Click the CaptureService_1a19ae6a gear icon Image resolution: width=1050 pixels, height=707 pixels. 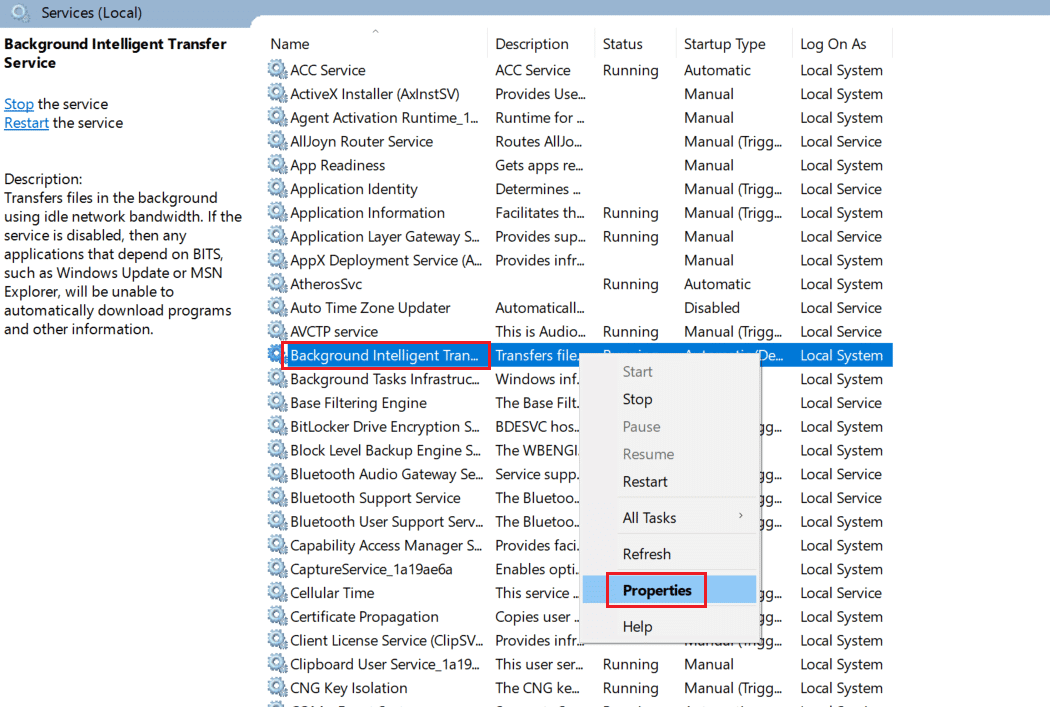276,569
